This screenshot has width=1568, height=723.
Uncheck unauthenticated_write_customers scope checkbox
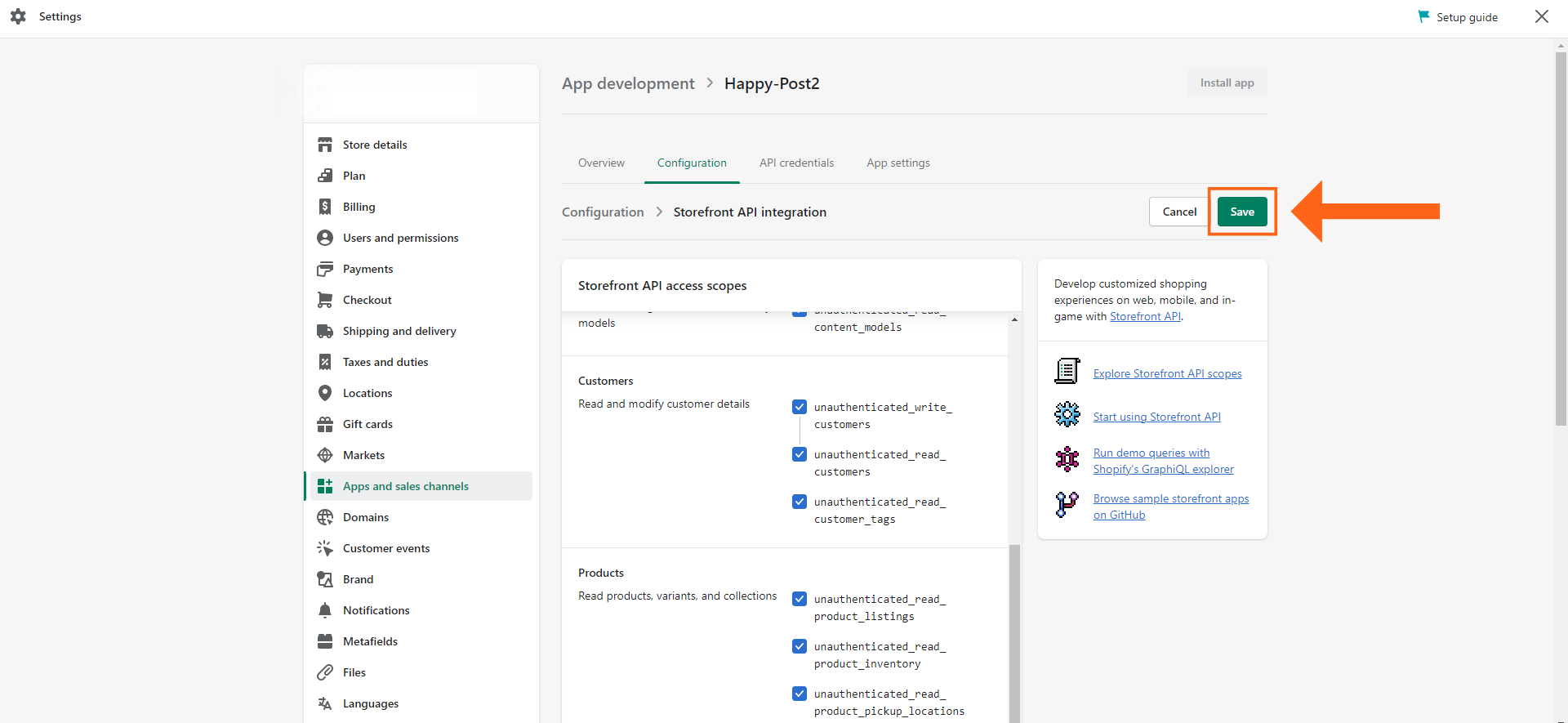[800, 407]
